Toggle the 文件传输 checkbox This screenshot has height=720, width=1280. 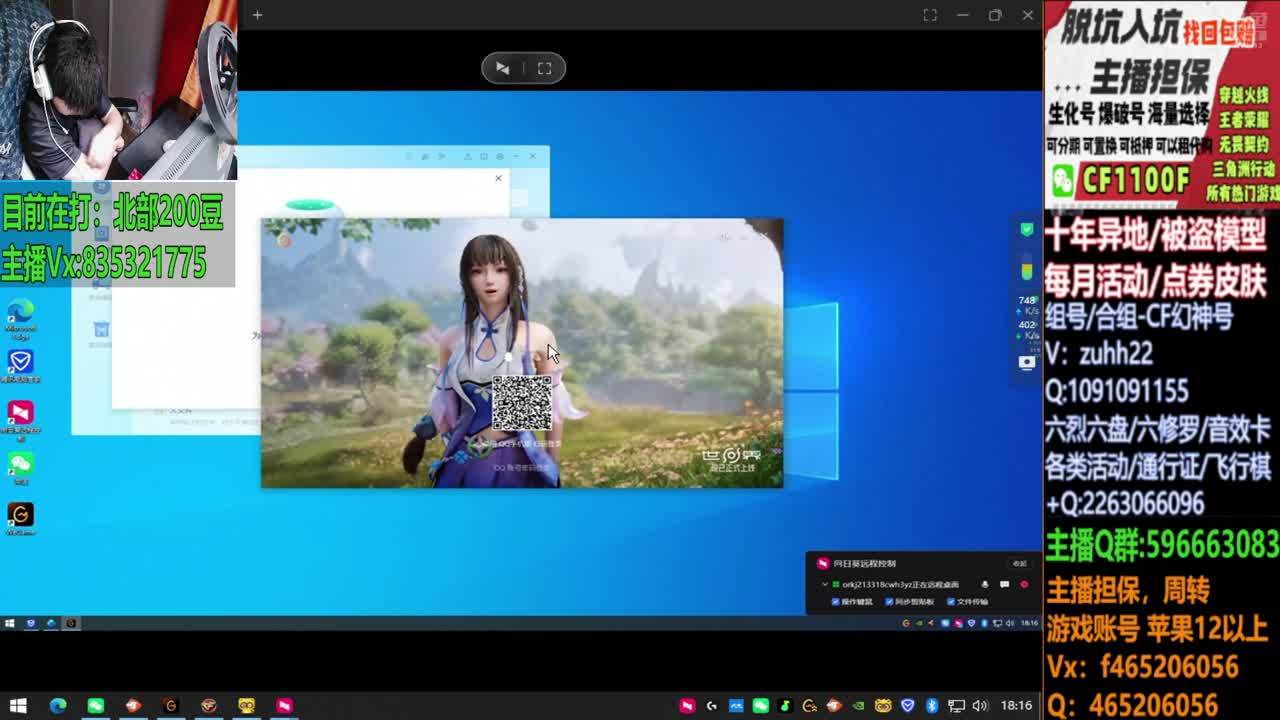point(950,602)
